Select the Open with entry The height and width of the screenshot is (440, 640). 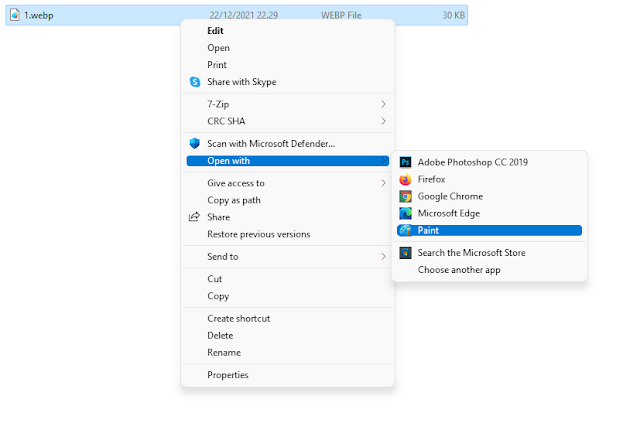pyautogui.click(x=288, y=161)
